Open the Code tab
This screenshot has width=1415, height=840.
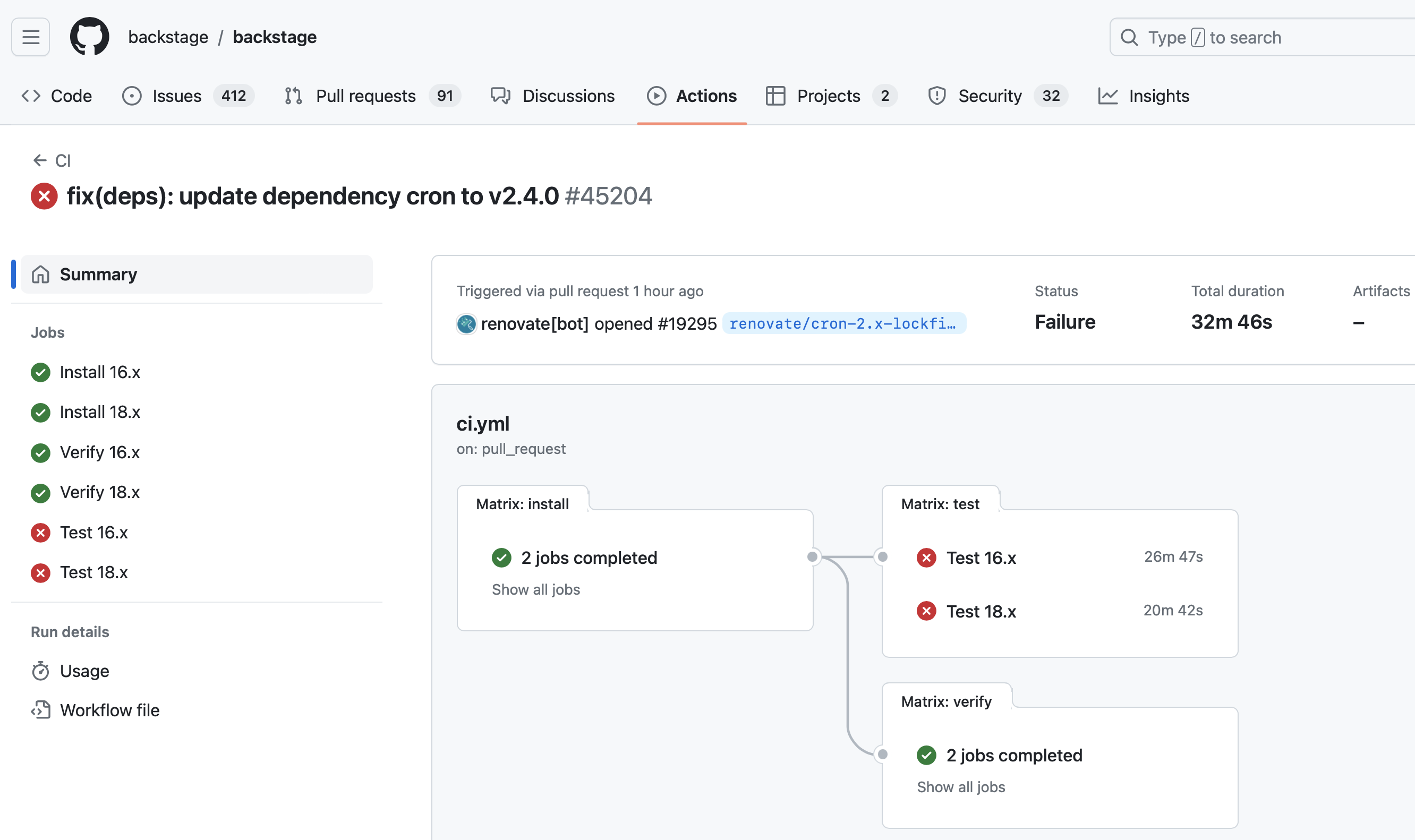pyautogui.click(x=56, y=96)
